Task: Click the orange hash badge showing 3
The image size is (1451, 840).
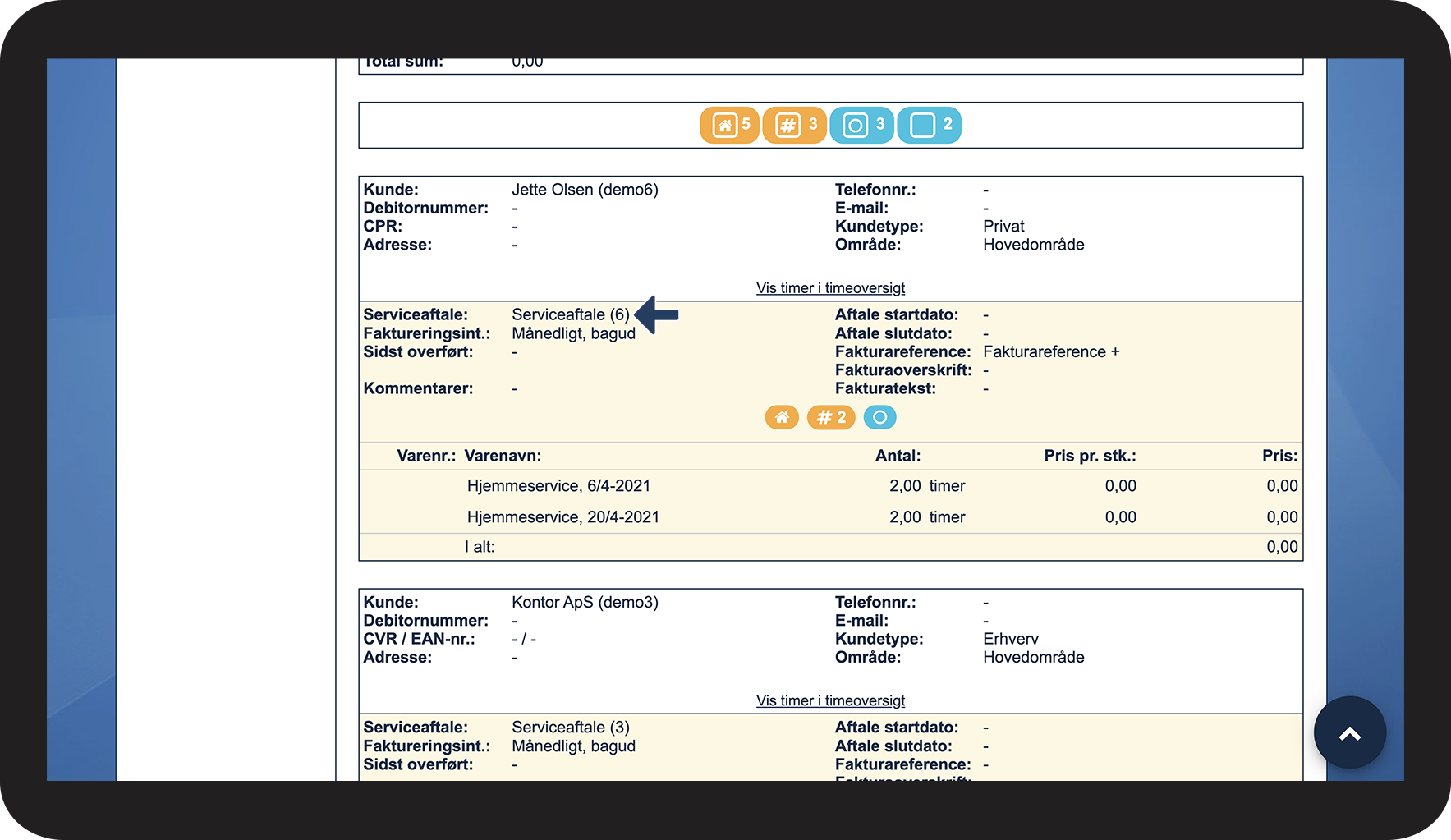Action: click(x=794, y=125)
